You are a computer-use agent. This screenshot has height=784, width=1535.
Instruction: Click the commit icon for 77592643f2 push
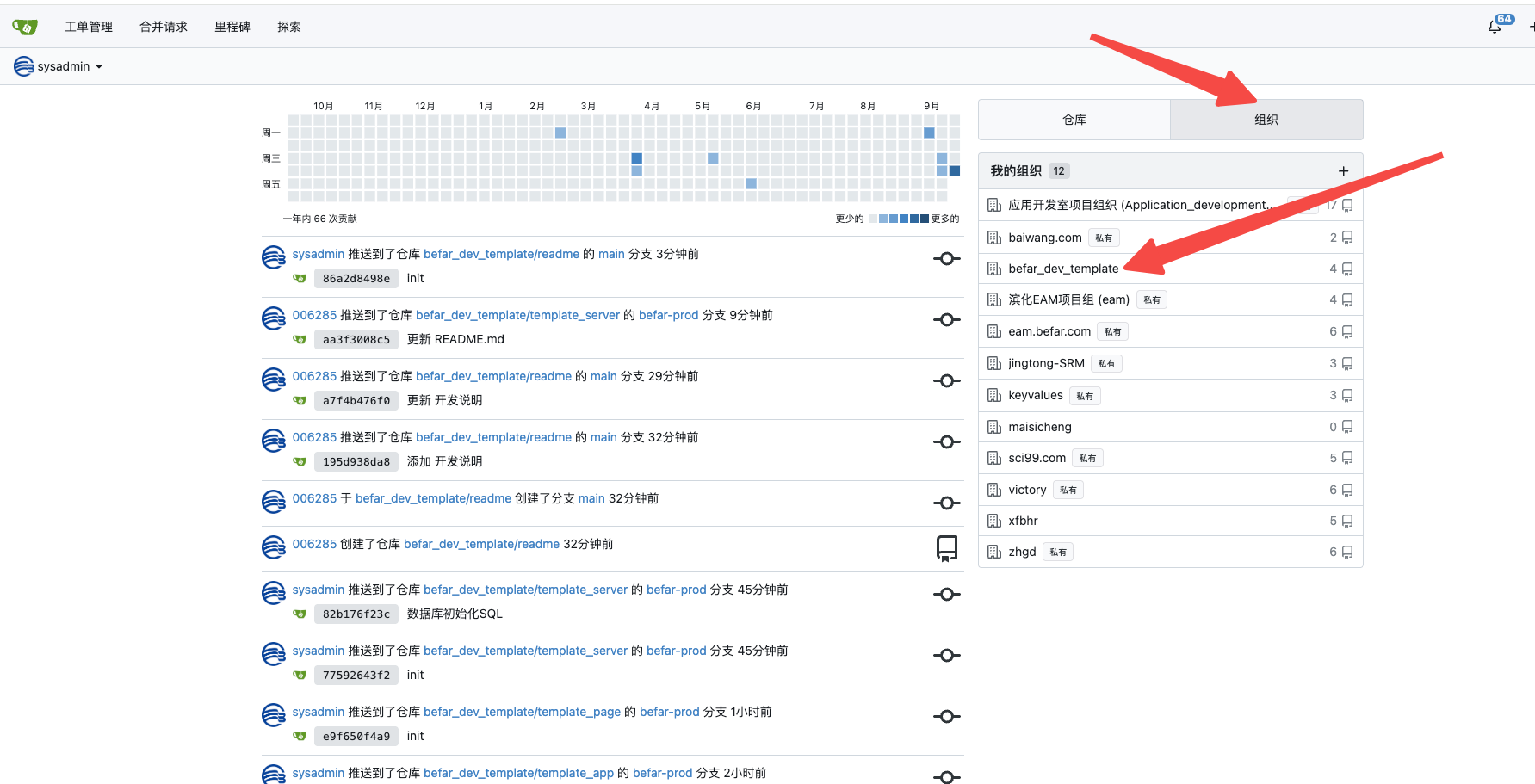click(x=947, y=655)
